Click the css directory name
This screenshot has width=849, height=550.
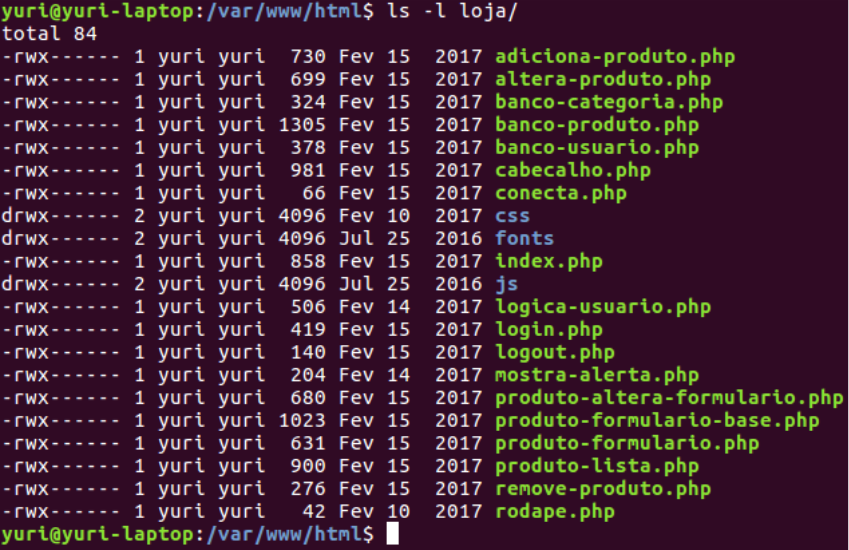[x=512, y=216]
